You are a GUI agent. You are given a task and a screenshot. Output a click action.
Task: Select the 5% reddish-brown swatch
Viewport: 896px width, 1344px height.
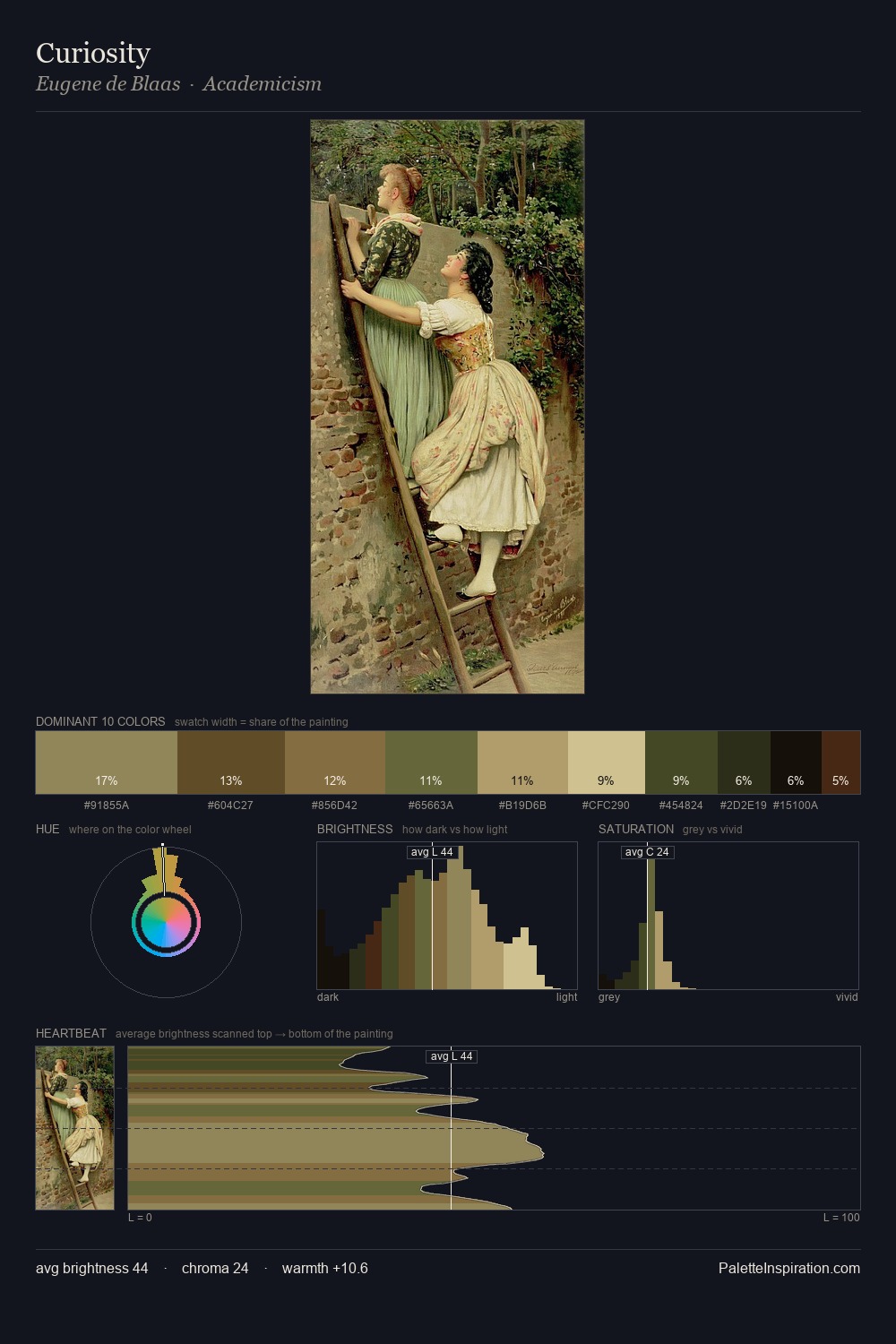click(840, 762)
